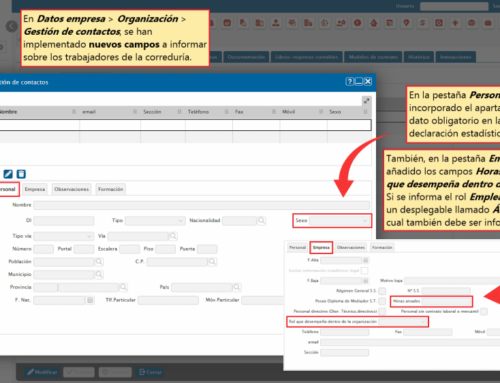The image size is (500, 383).
Task: Check the Personal directivo box
Action: click(382, 311)
